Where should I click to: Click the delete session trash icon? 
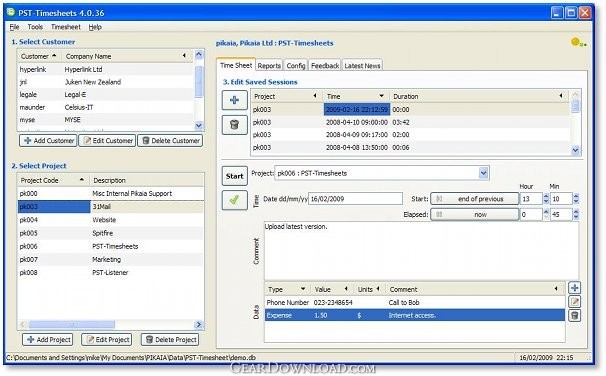235,125
